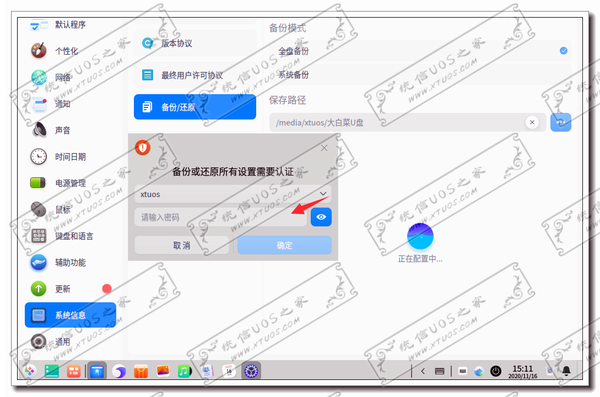Open the music player in the dock

pyautogui.click(x=185, y=371)
